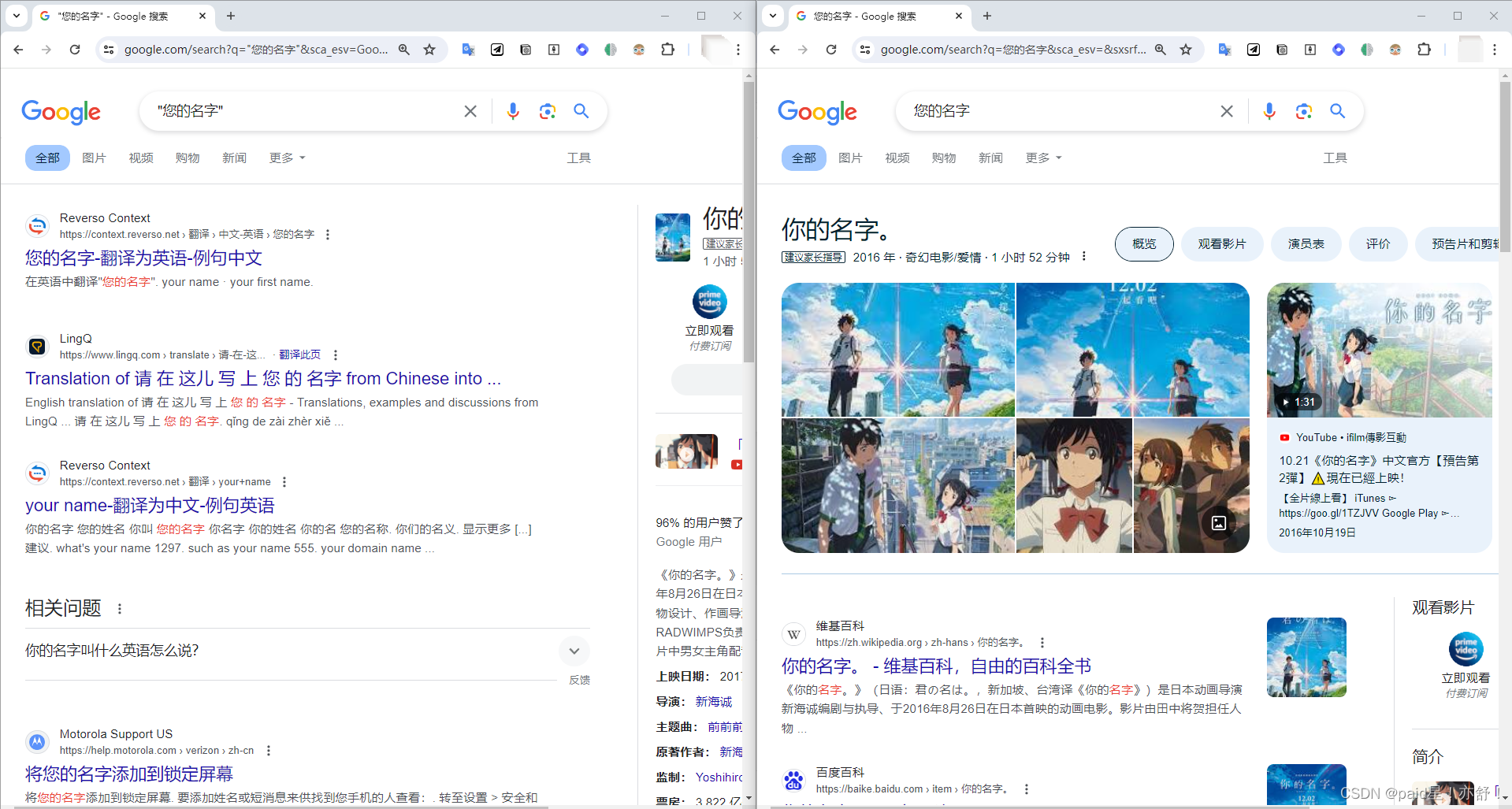The width and height of the screenshot is (1512, 809).
Task: Play YouTube trailer thumbnail 1:31
Action: pyautogui.click(x=1379, y=351)
